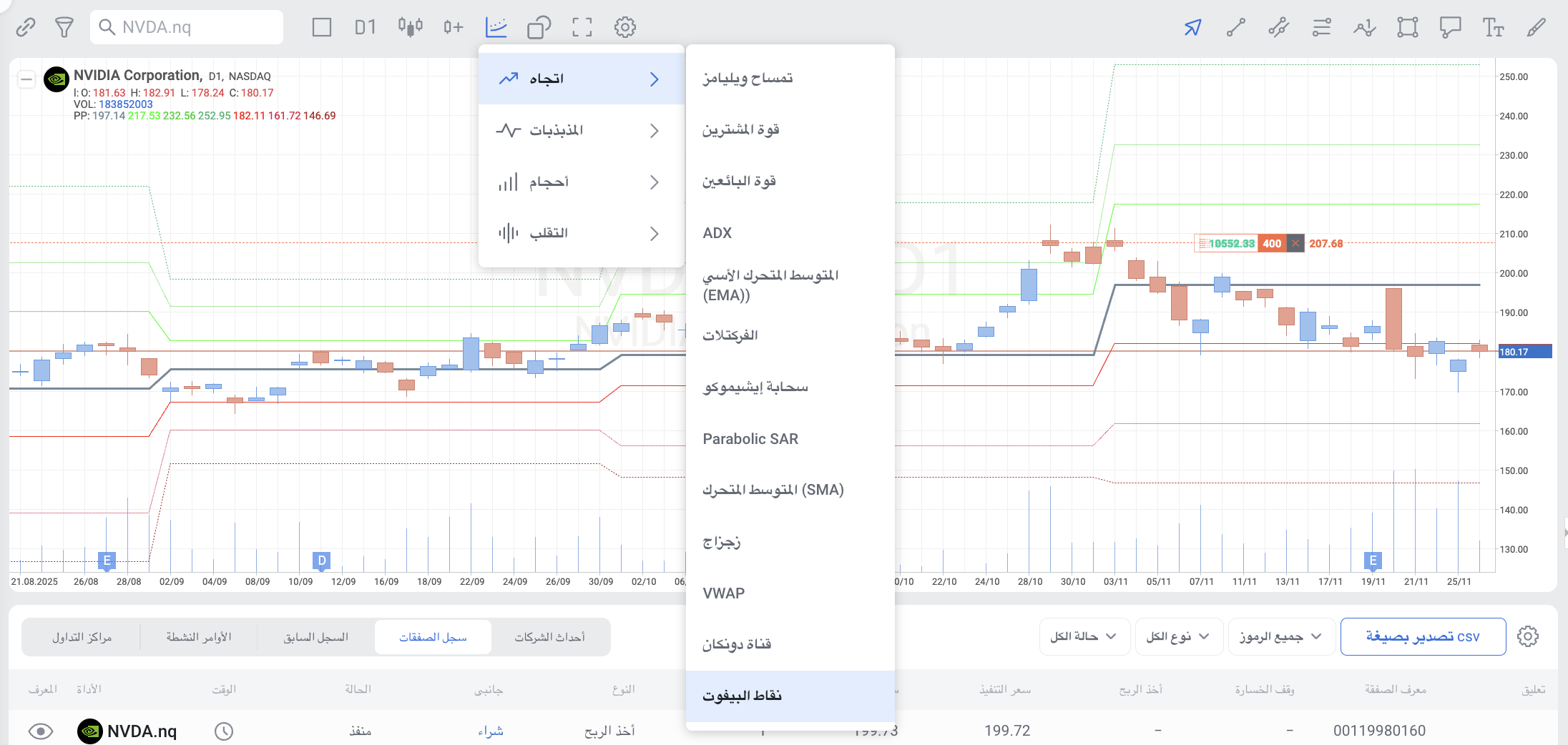Switch to مراكز التداول tab
1568x745 pixels.
click(82, 637)
